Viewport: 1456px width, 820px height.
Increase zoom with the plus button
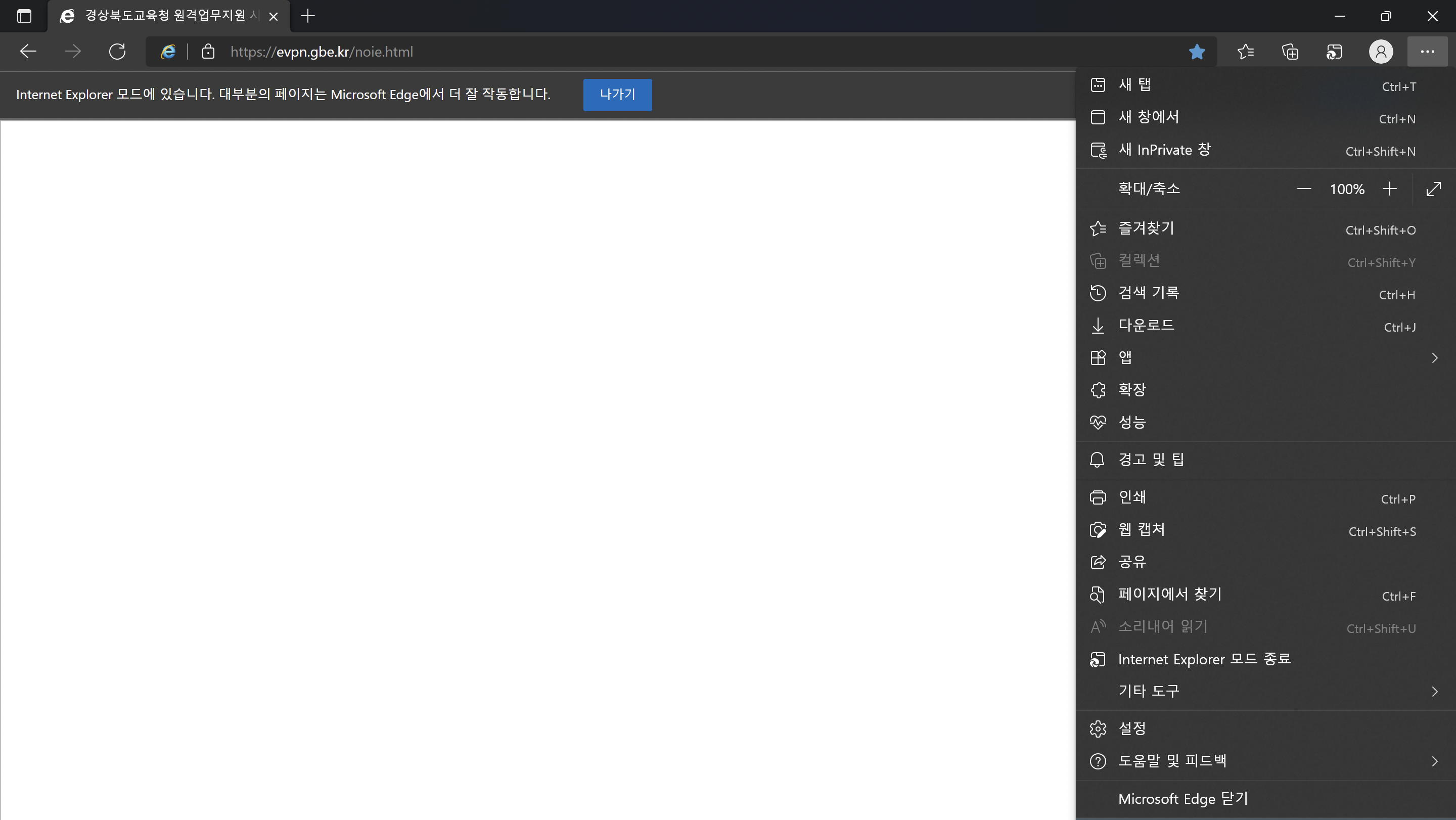coord(1389,189)
